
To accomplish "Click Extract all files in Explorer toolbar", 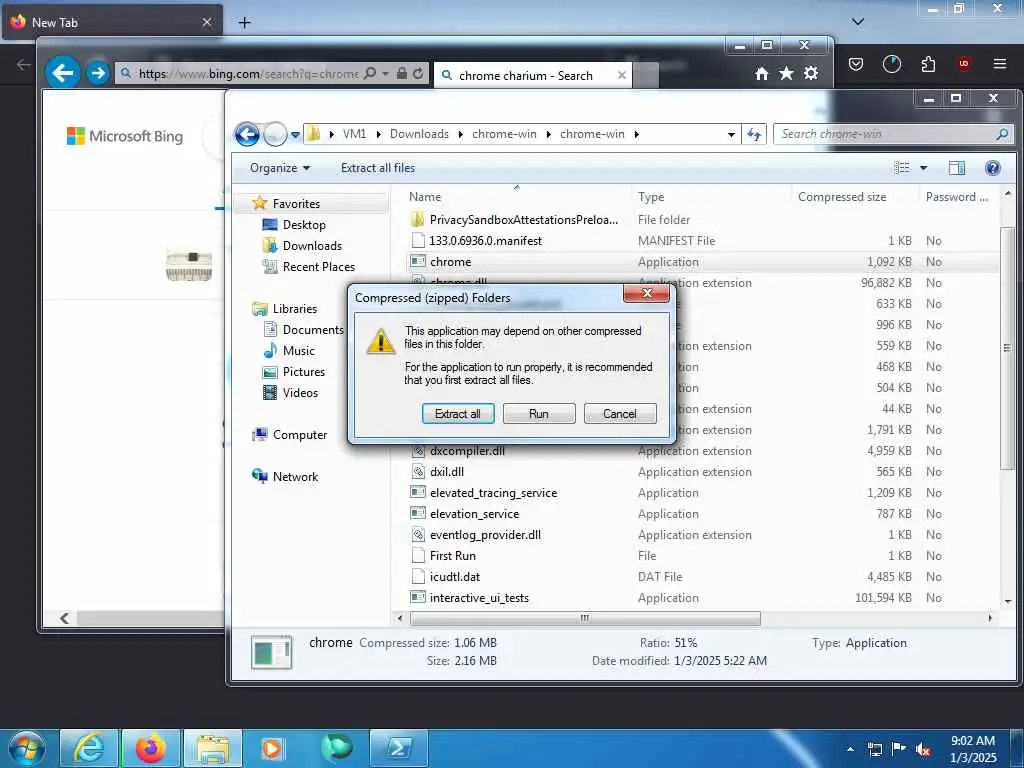I will pos(377,168).
